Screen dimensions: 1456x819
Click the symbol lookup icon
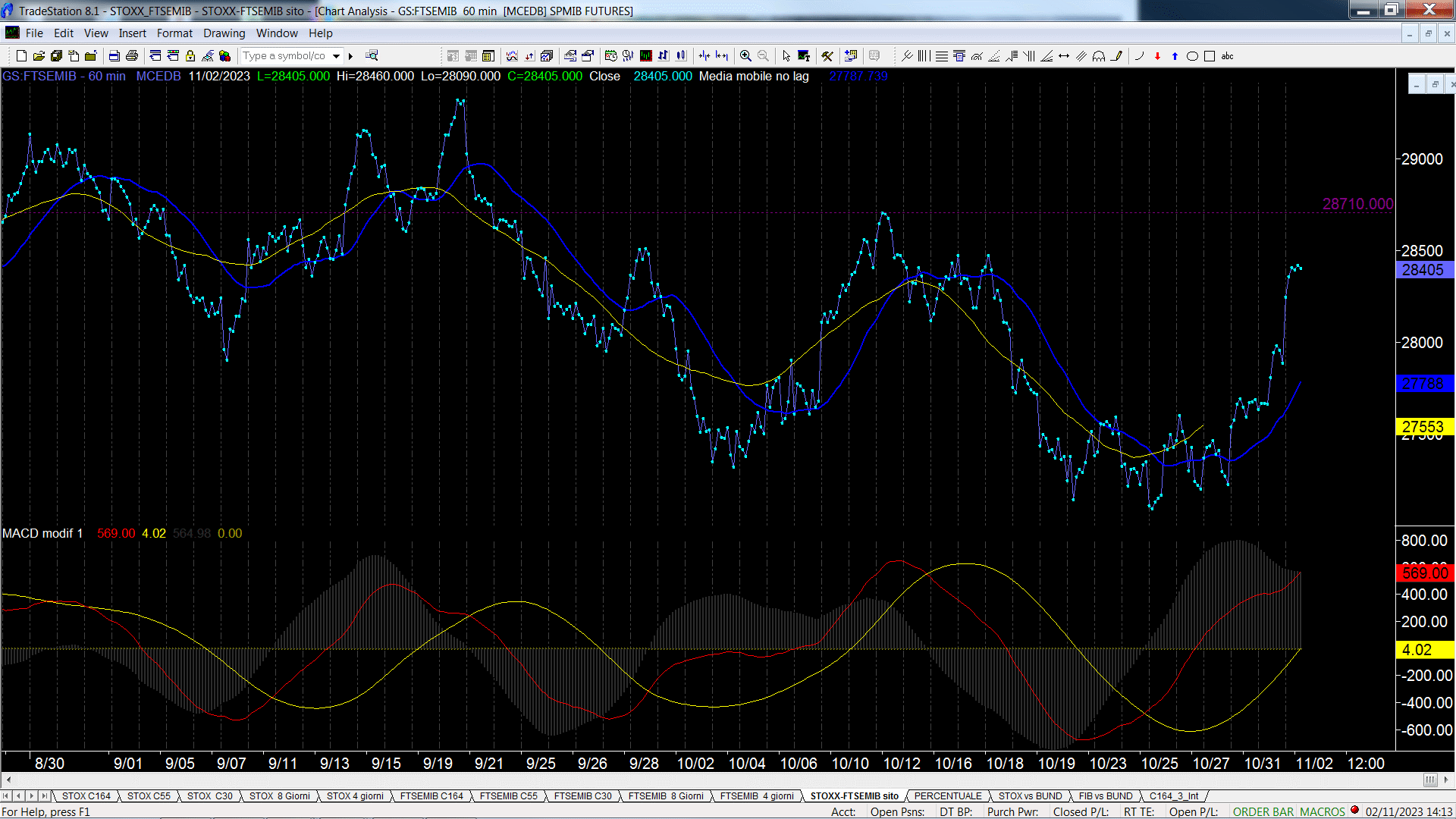coord(372,56)
